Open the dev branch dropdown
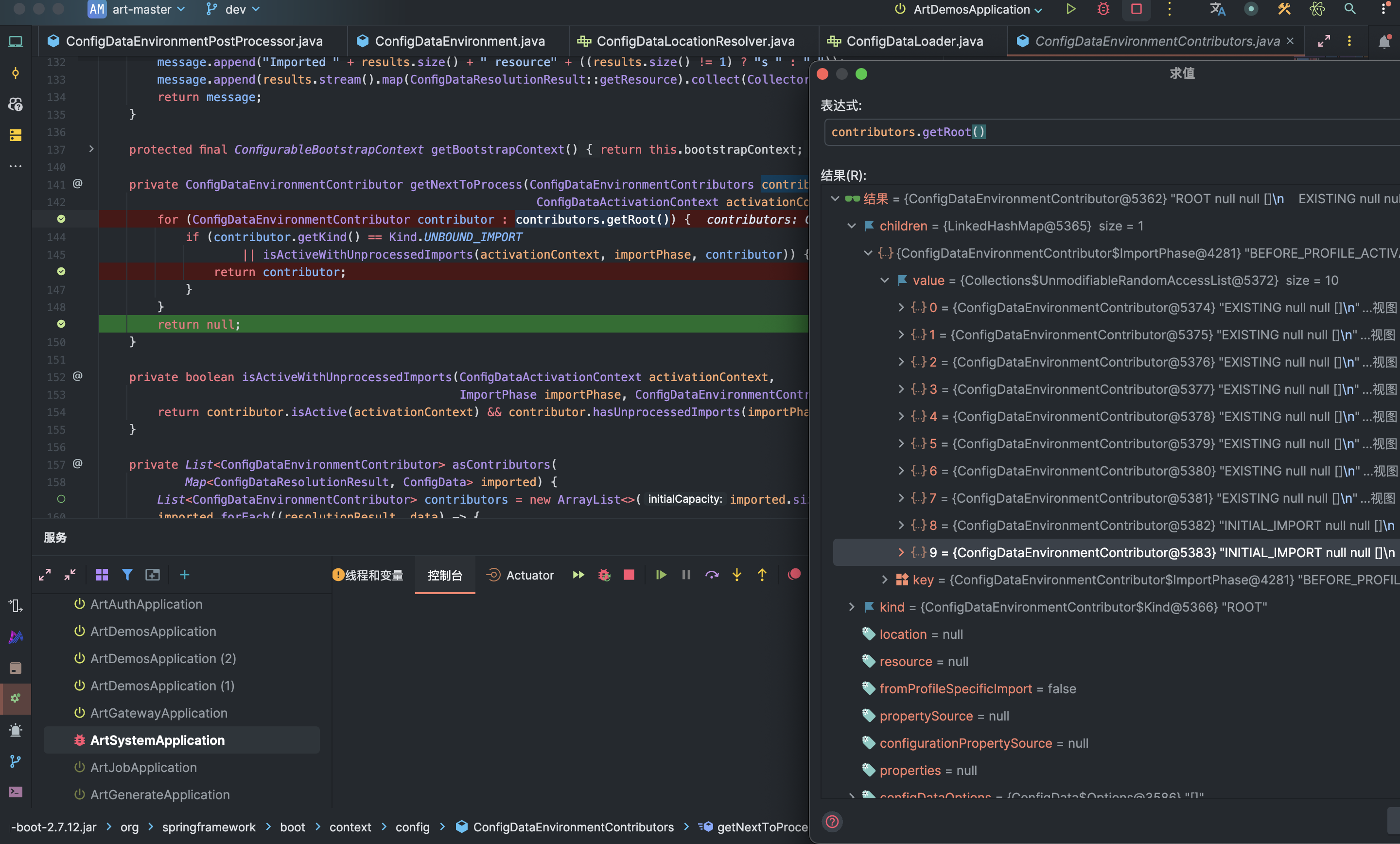 (234, 9)
